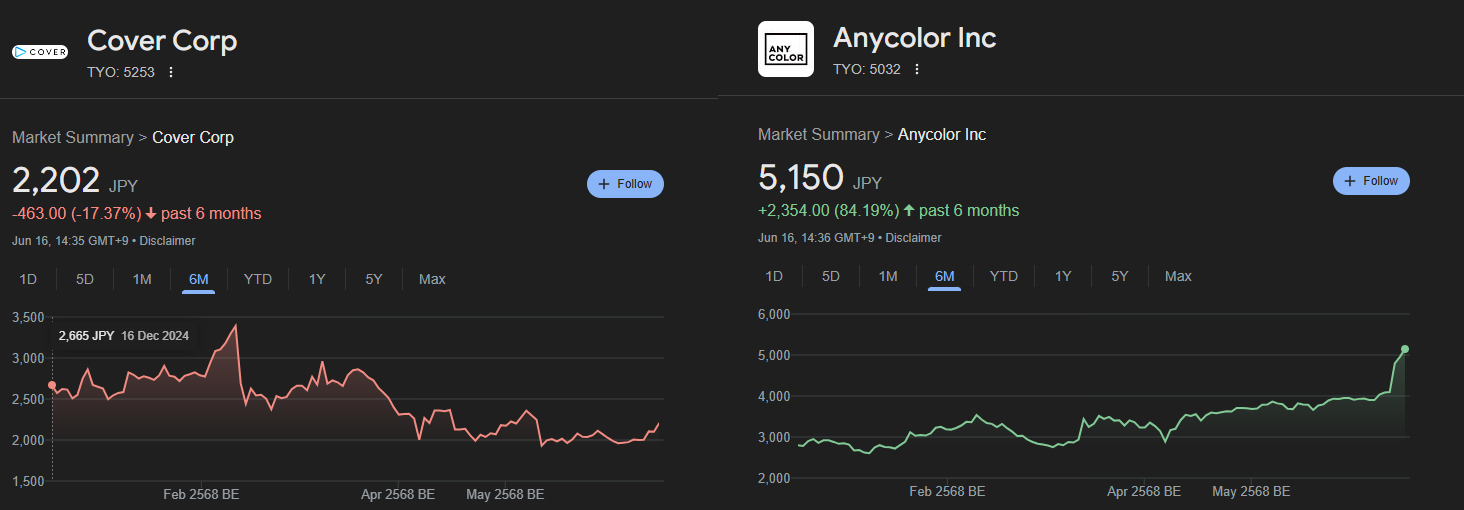
Task: Click the red start point on Cover chart
Action: (x=52, y=385)
